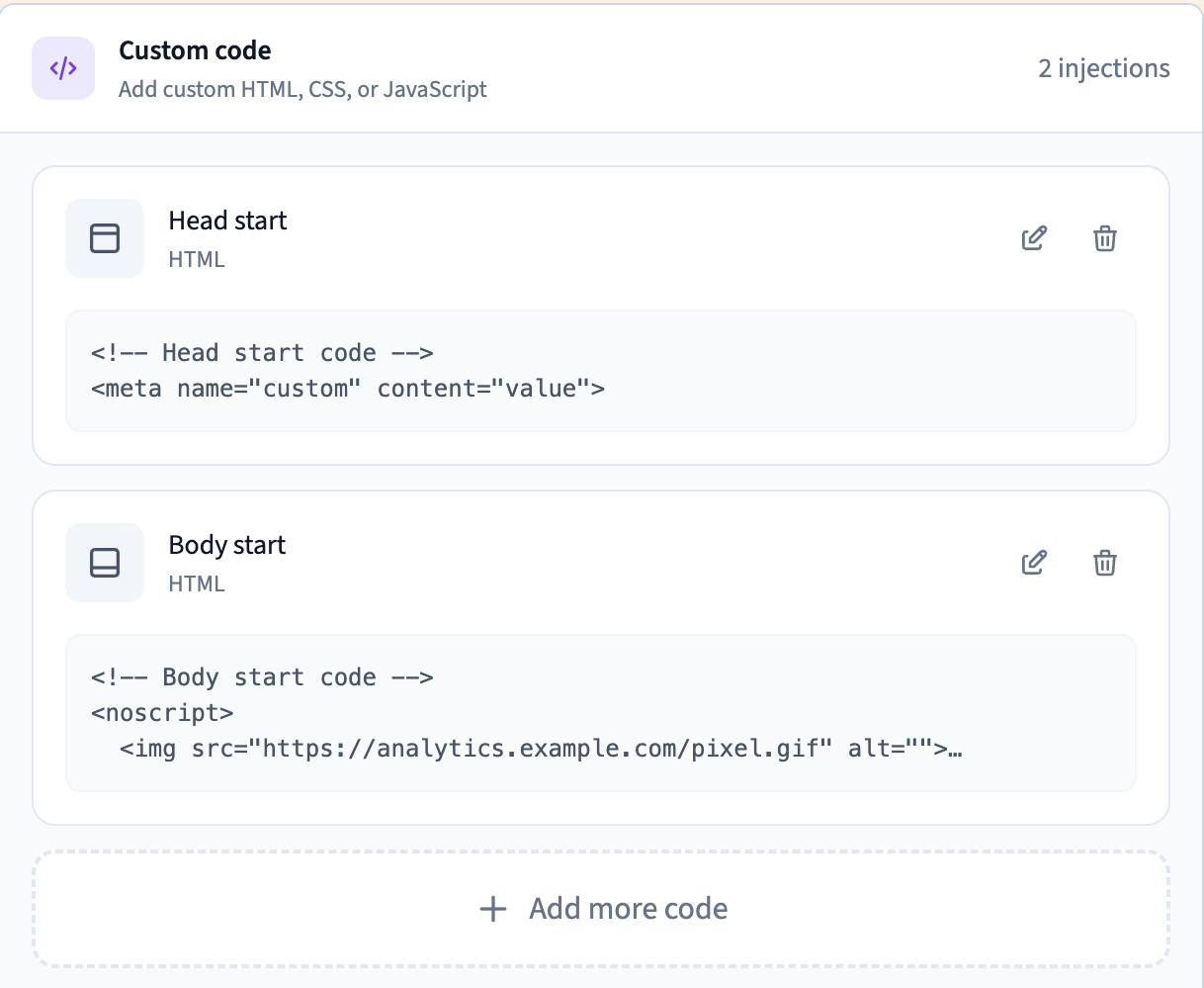Click the Custom code angle-bracket icon
Viewport: 1204px width, 988px height.
coord(62,68)
